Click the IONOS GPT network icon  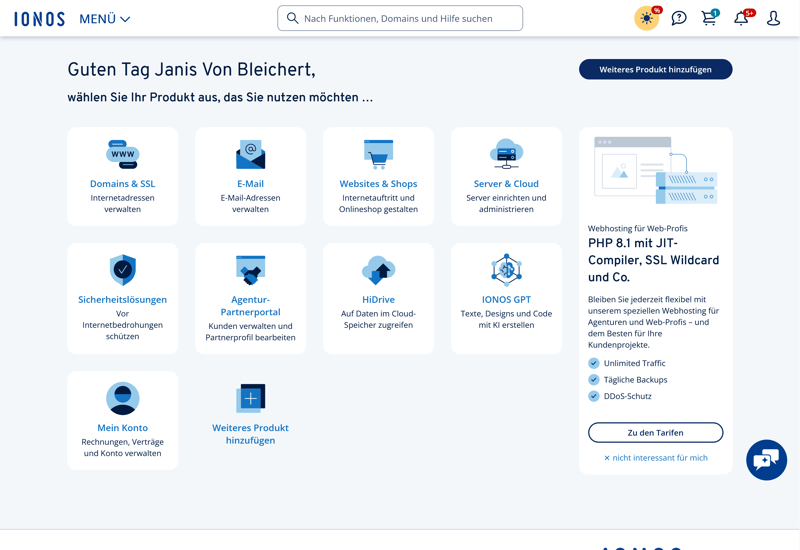(506, 270)
